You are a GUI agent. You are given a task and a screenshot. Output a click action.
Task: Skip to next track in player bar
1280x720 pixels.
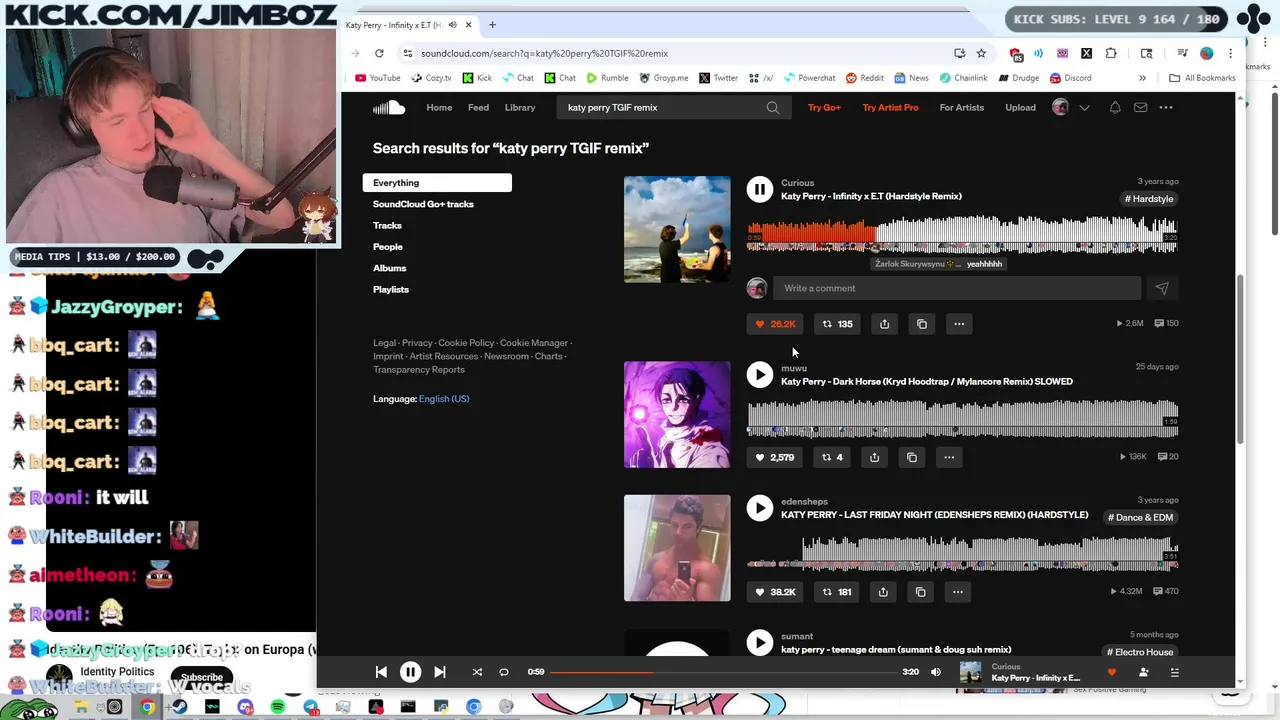440,672
